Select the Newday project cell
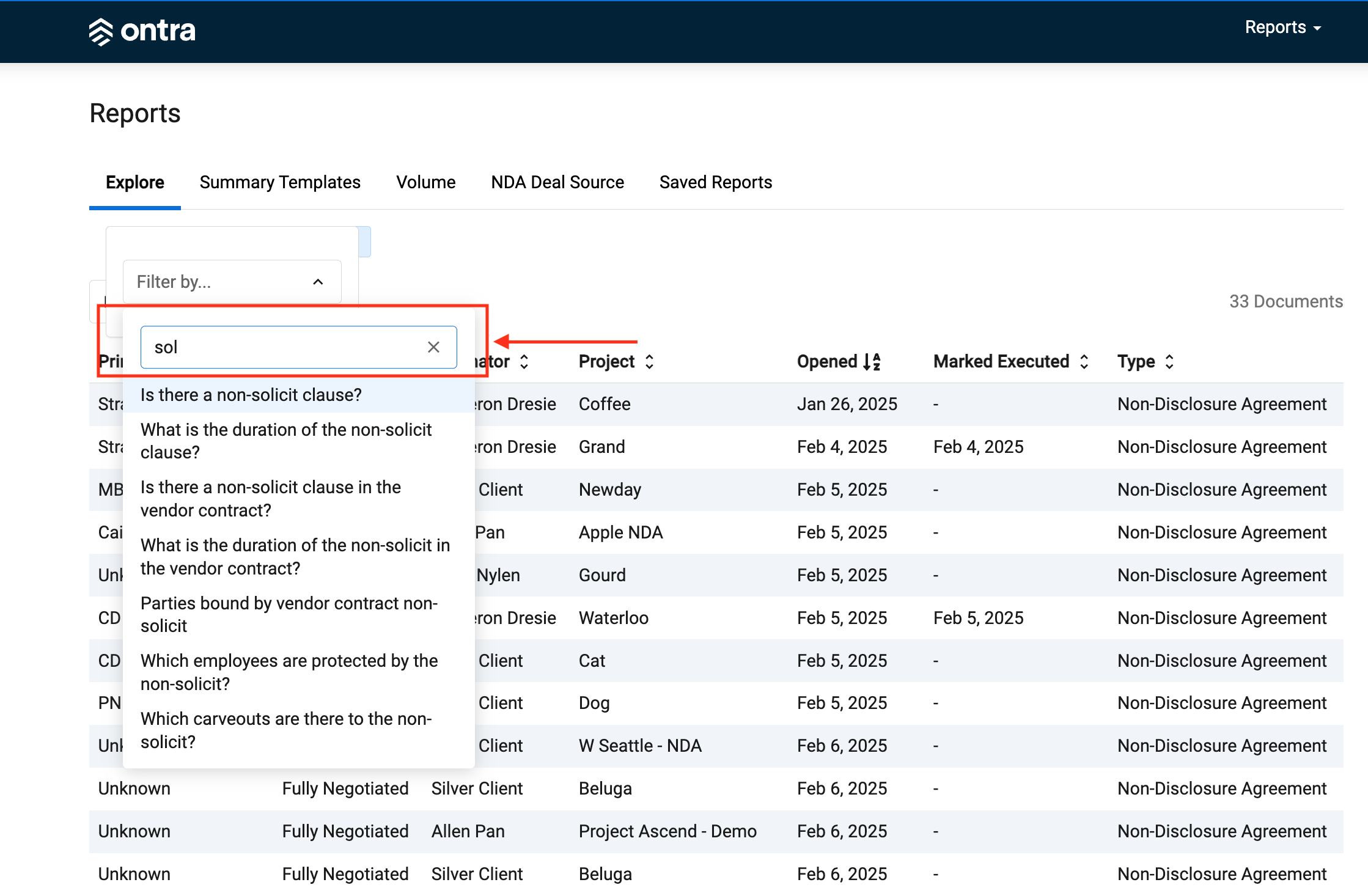This screenshot has height=896, width=1368. point(609,490)
